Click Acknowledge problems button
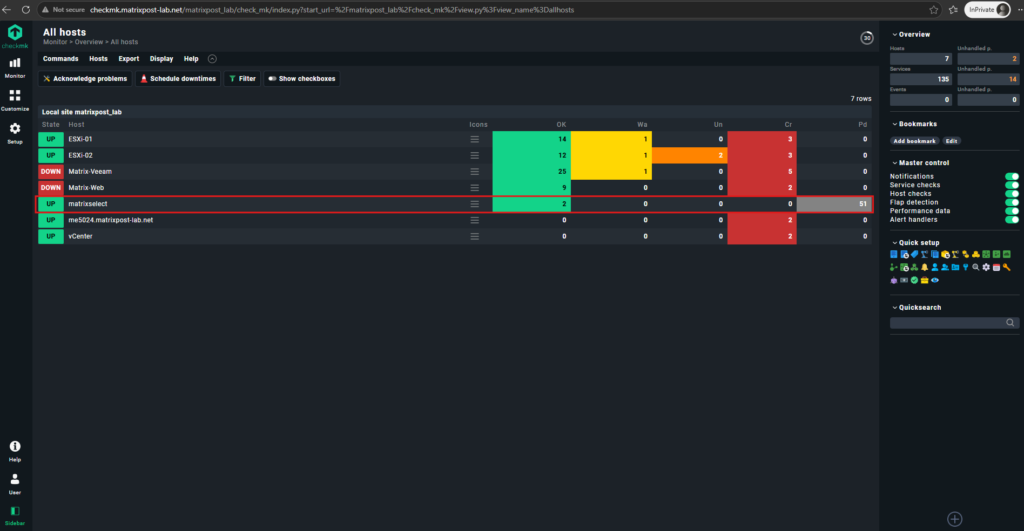Screen dimensions: 1024x531 [x=85, y=78]
